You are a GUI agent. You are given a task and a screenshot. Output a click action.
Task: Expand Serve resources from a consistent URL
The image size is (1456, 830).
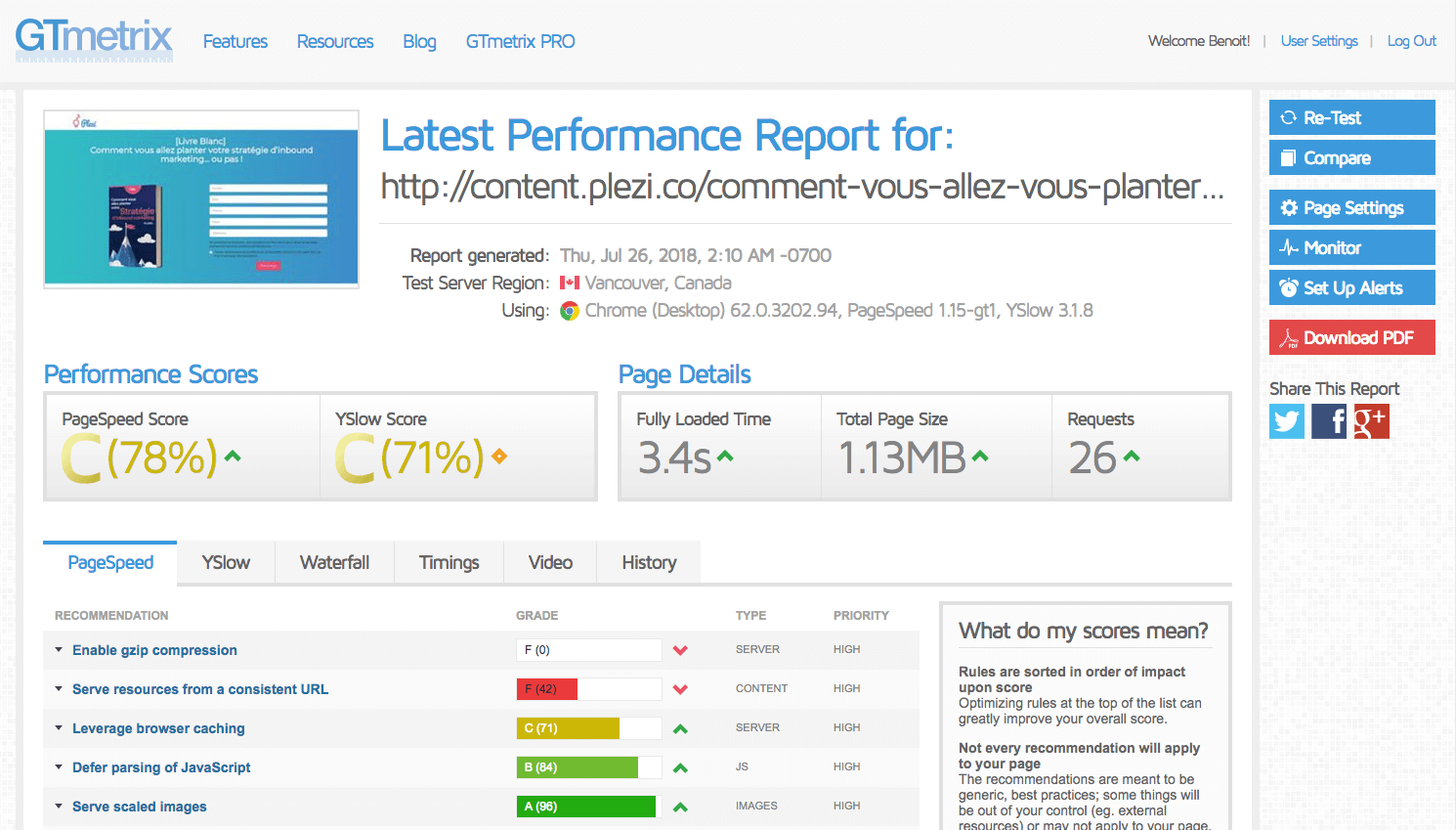[200, 689]
